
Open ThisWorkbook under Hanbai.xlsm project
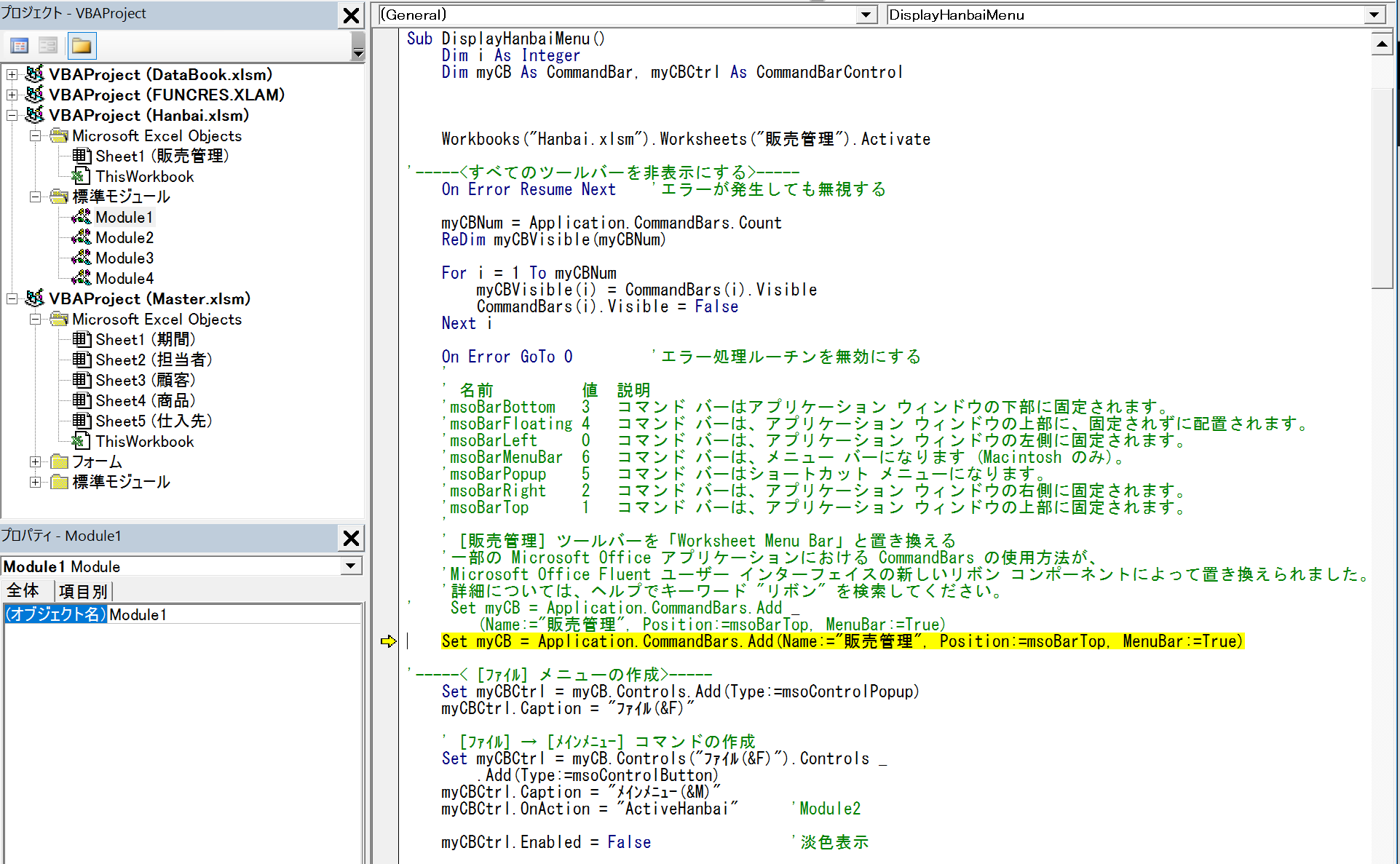coord(144,176)
